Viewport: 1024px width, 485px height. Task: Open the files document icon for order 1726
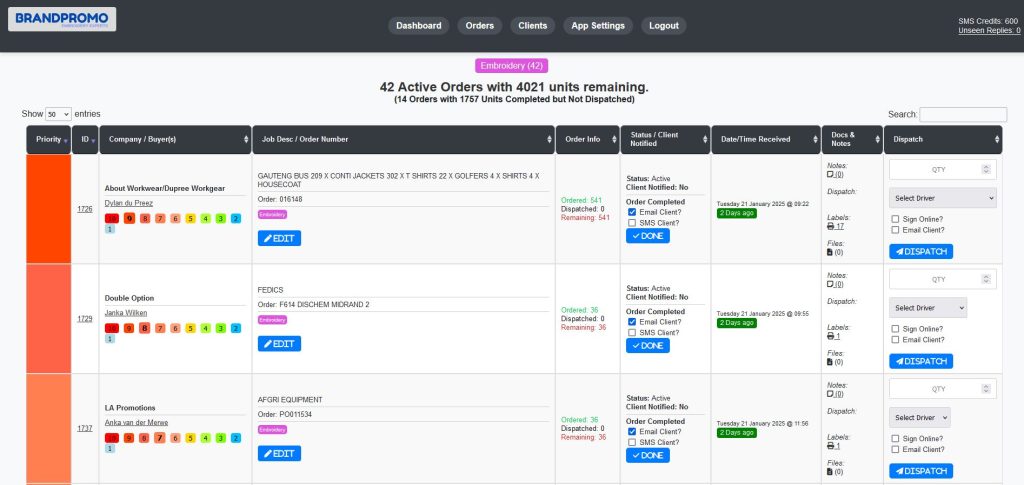[x=830, y=252]
